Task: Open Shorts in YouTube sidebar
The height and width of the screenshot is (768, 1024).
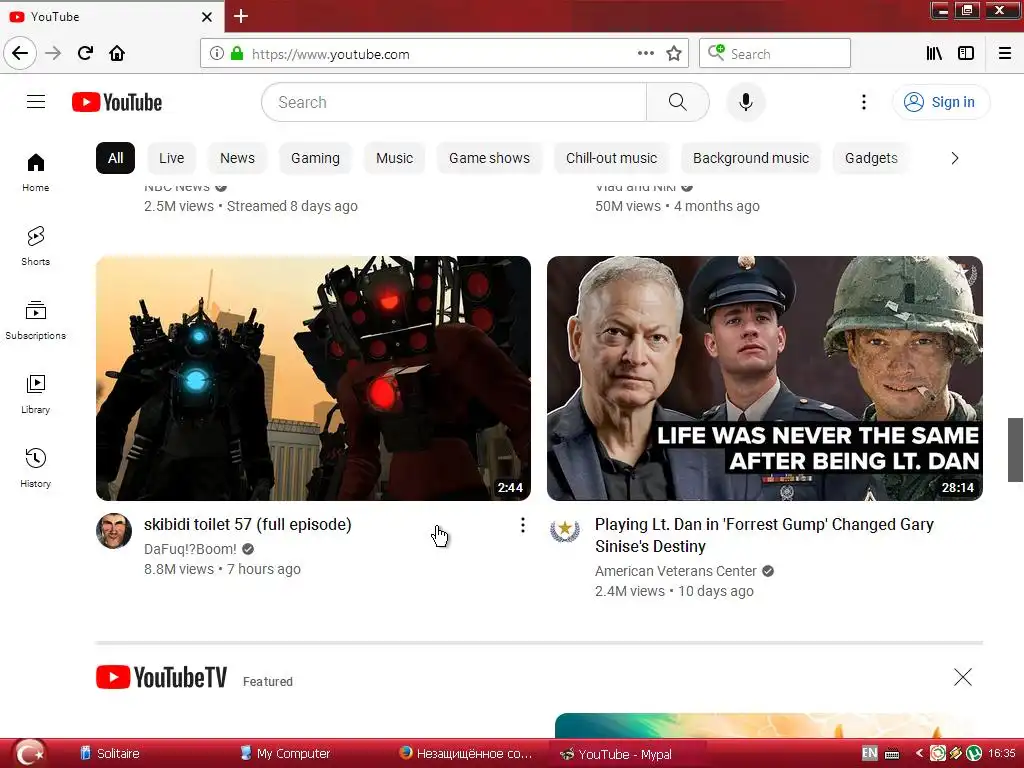Action: click(36, 246)
